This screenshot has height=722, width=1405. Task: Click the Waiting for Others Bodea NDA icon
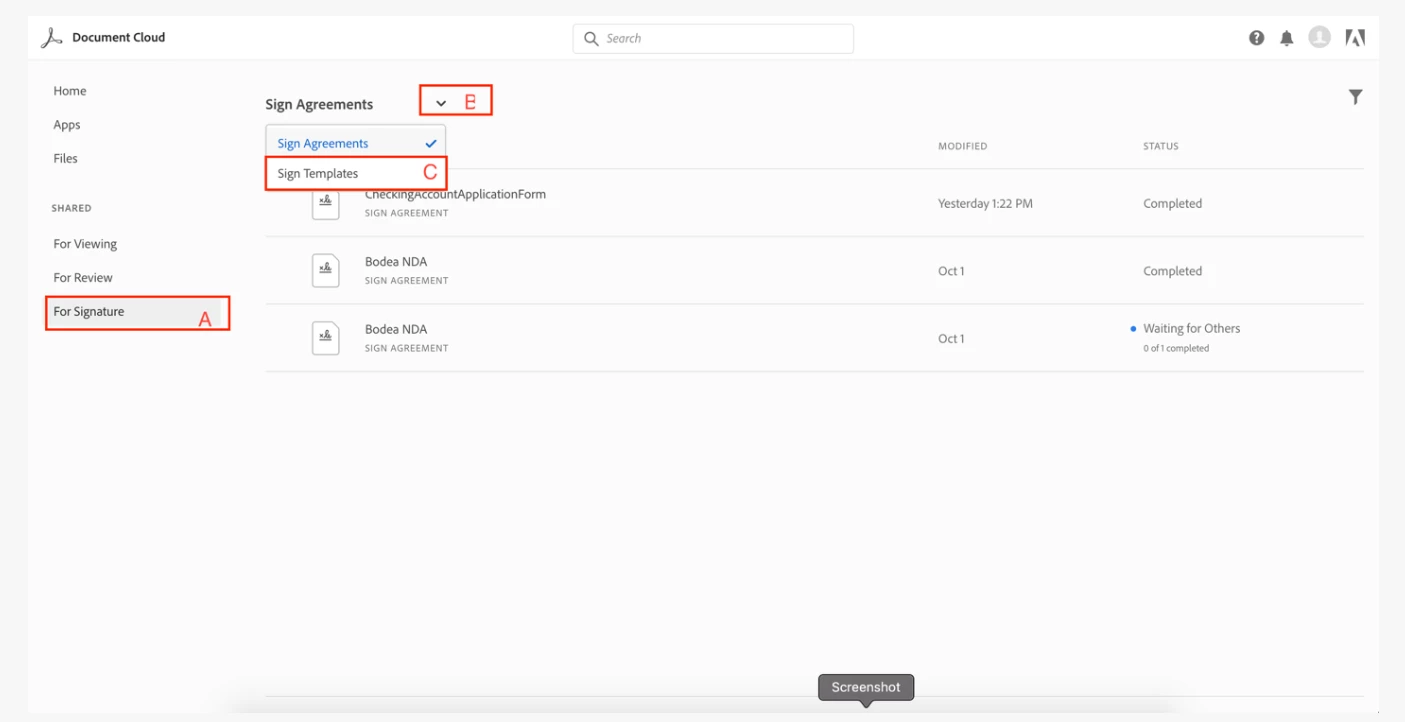(325, 338)
